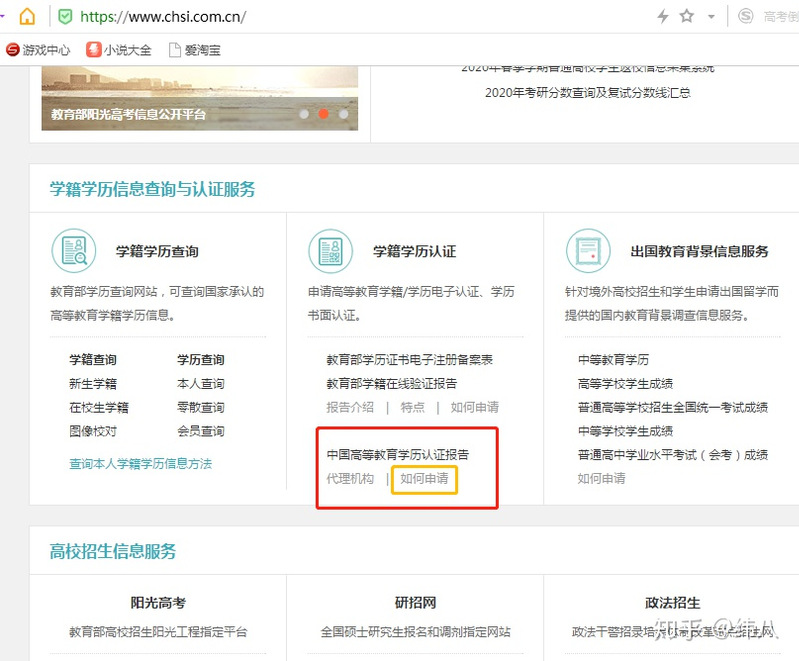
Task: Click 如何申请 in the highlighted box
Action: 424,479
